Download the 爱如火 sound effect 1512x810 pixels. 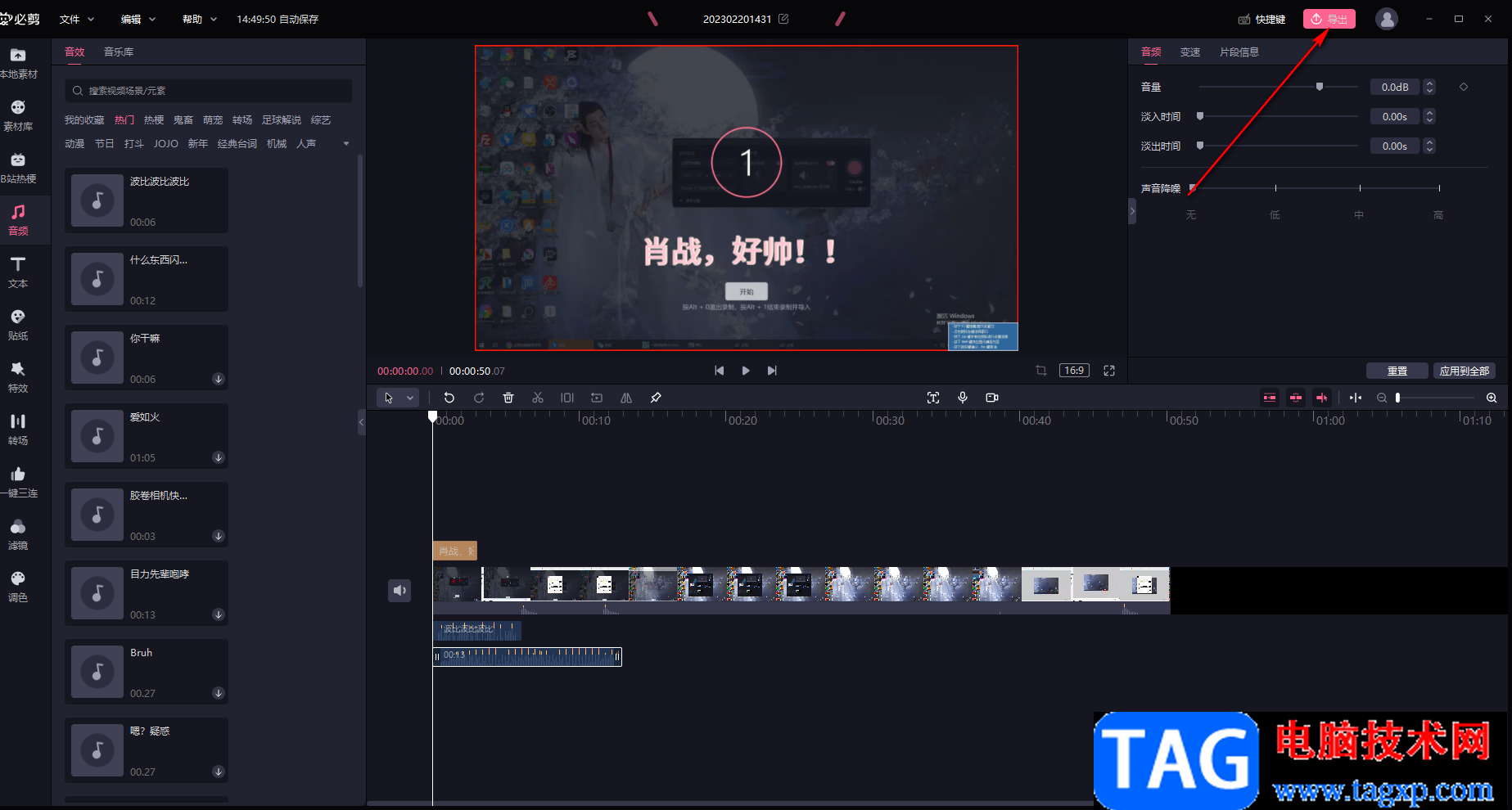219,457
